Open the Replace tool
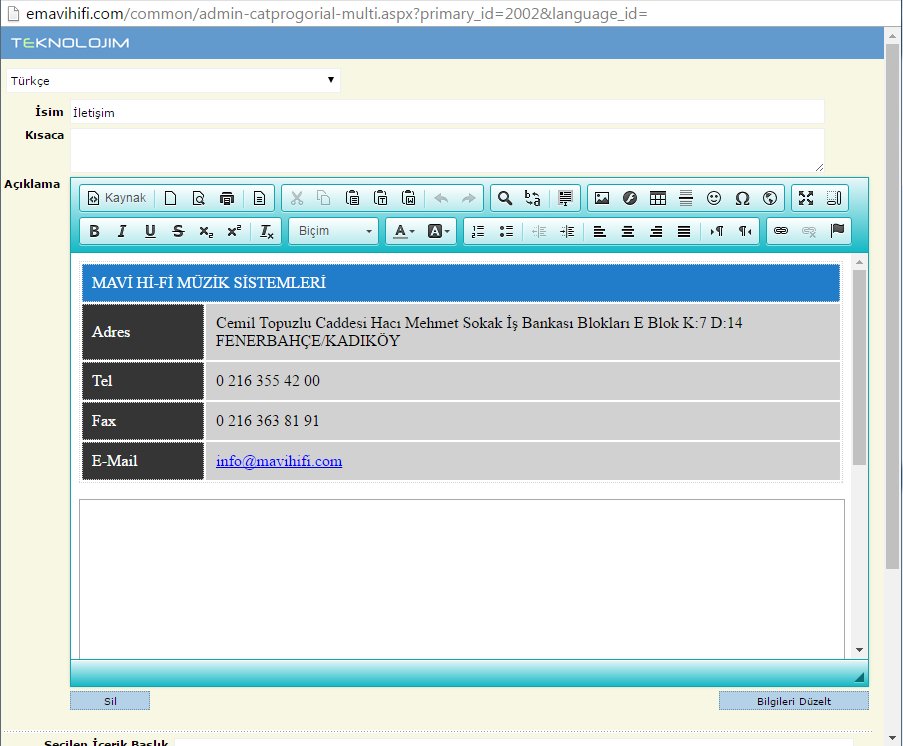The width and height of the screenshot is (903, 746). coord(533,198)
